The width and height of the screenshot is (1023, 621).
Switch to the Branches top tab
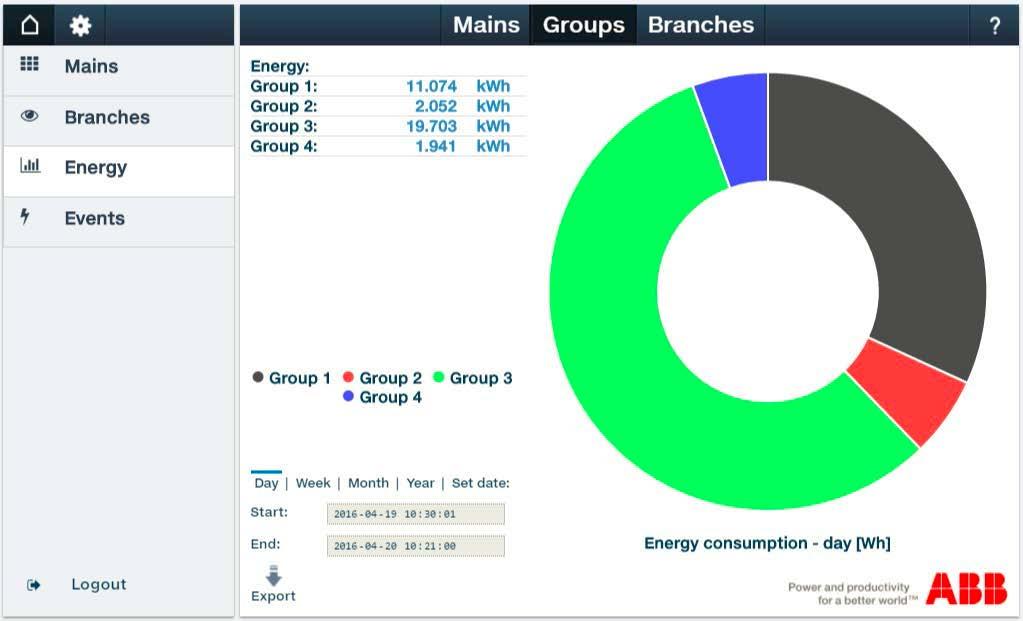click(x=701, y=25)
